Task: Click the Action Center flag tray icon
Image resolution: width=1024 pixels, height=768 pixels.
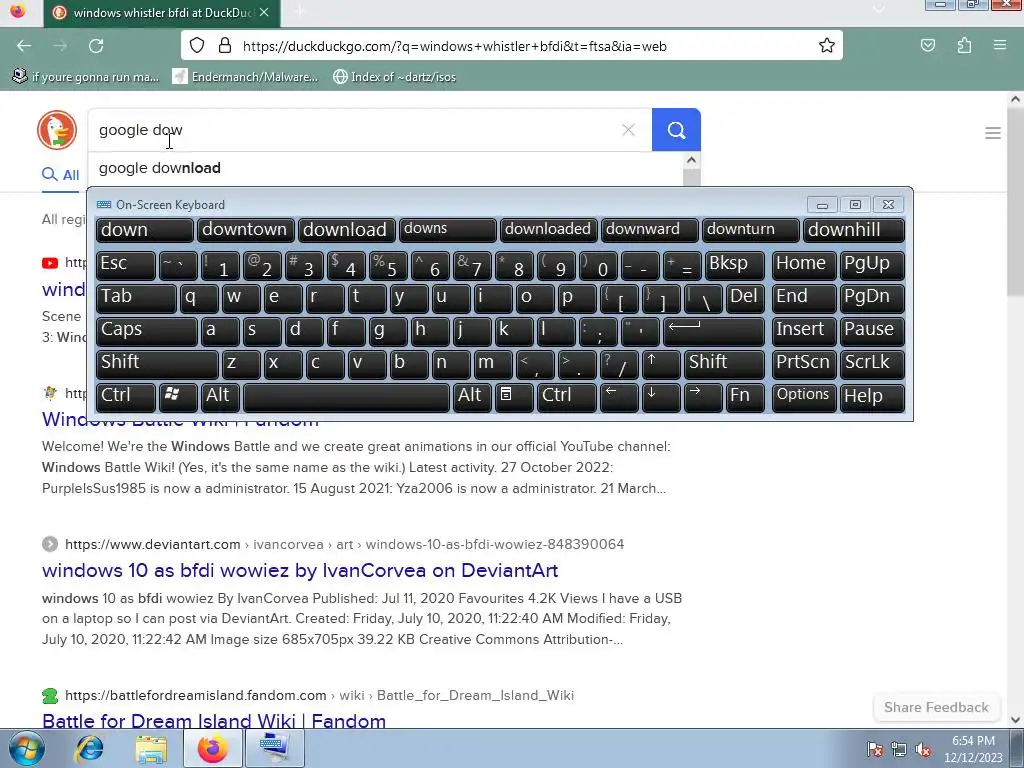Action: click(x=874, y=749)
